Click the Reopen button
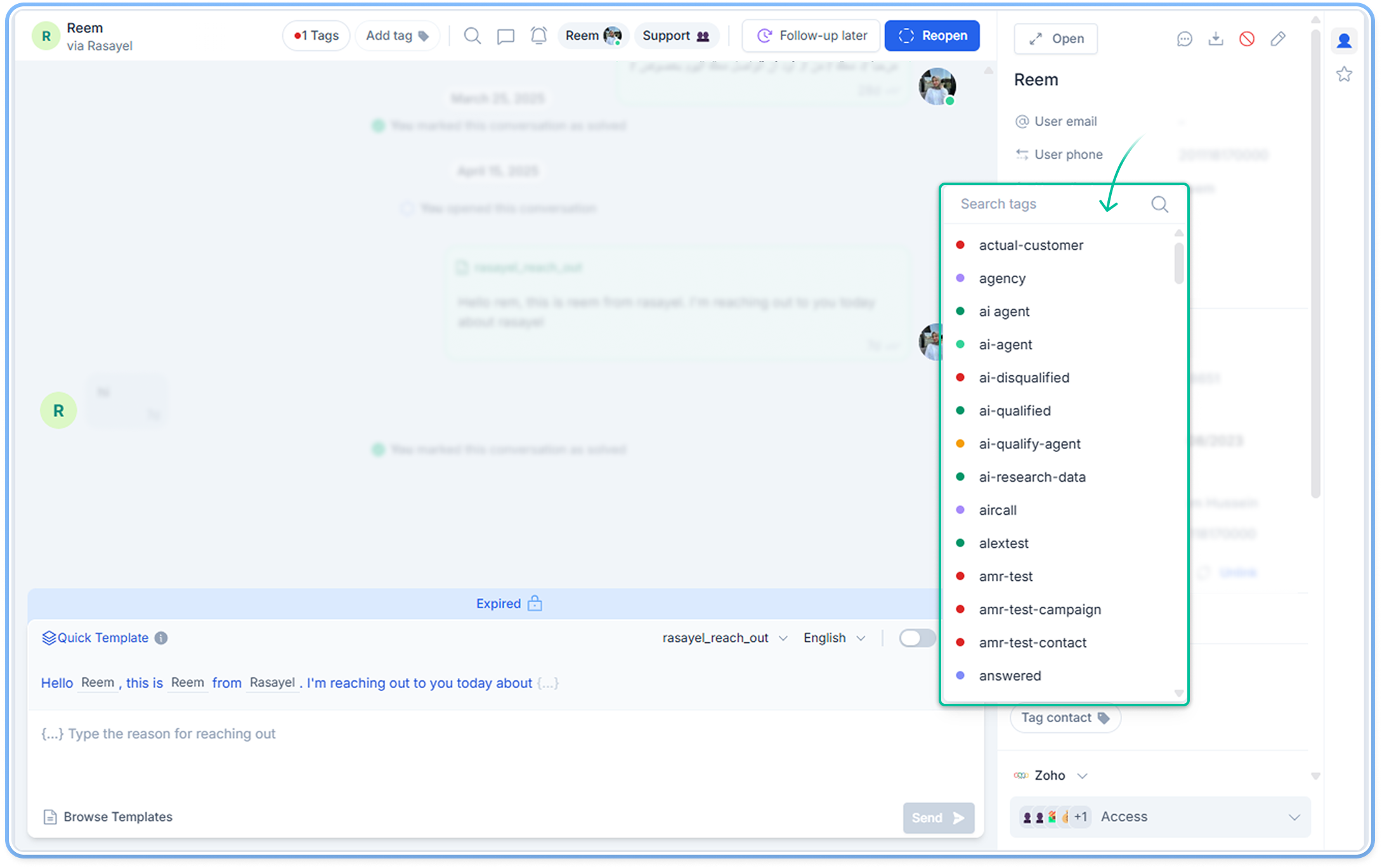 click(x=932, y=36)
